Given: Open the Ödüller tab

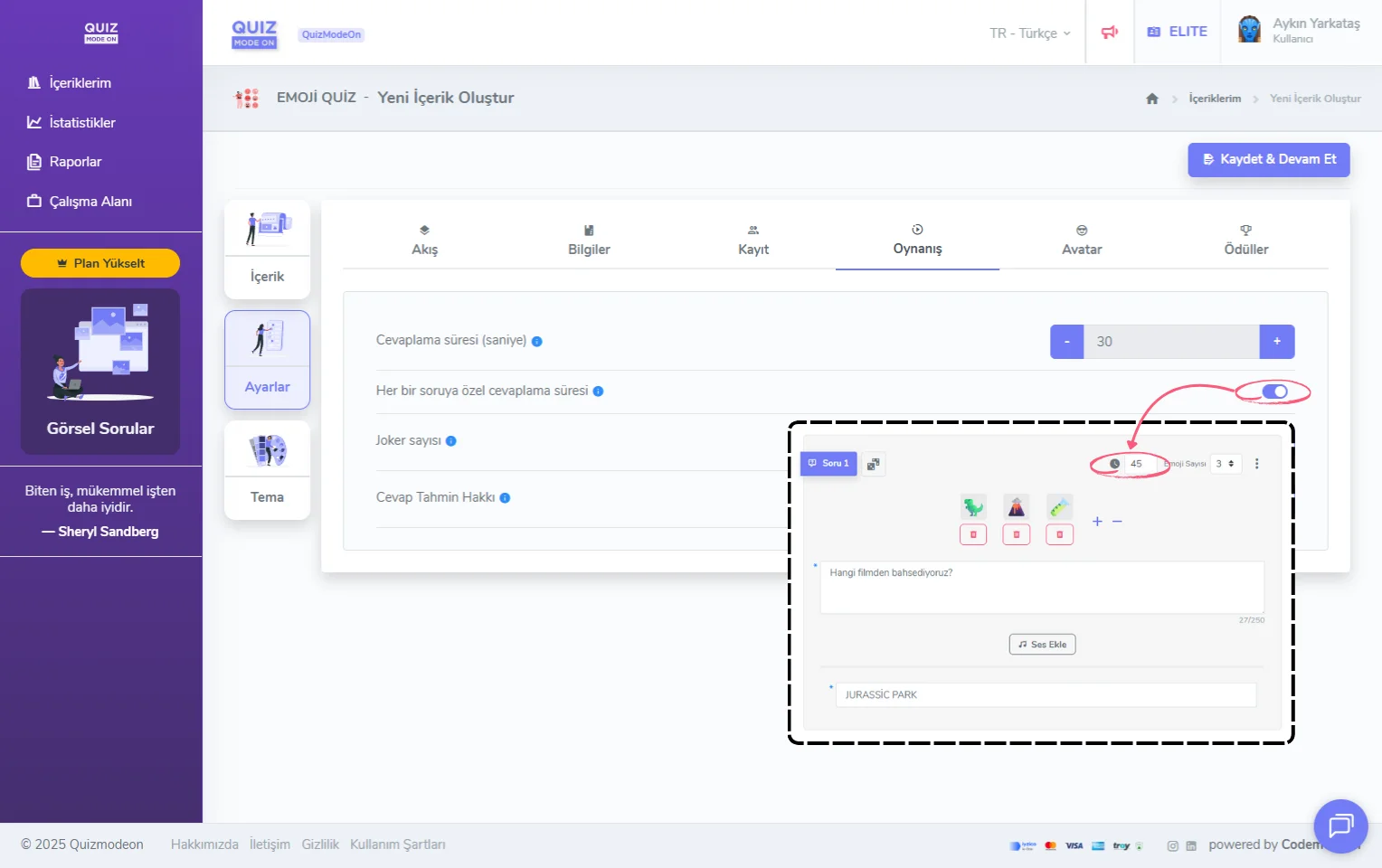Looking at the screenshot, I should pos(1245,241).
